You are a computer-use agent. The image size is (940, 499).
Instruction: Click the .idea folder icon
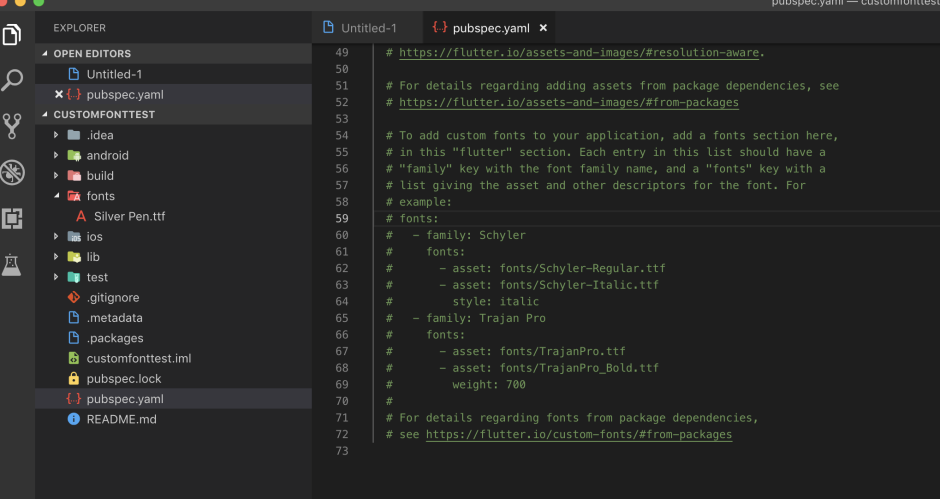74,135
